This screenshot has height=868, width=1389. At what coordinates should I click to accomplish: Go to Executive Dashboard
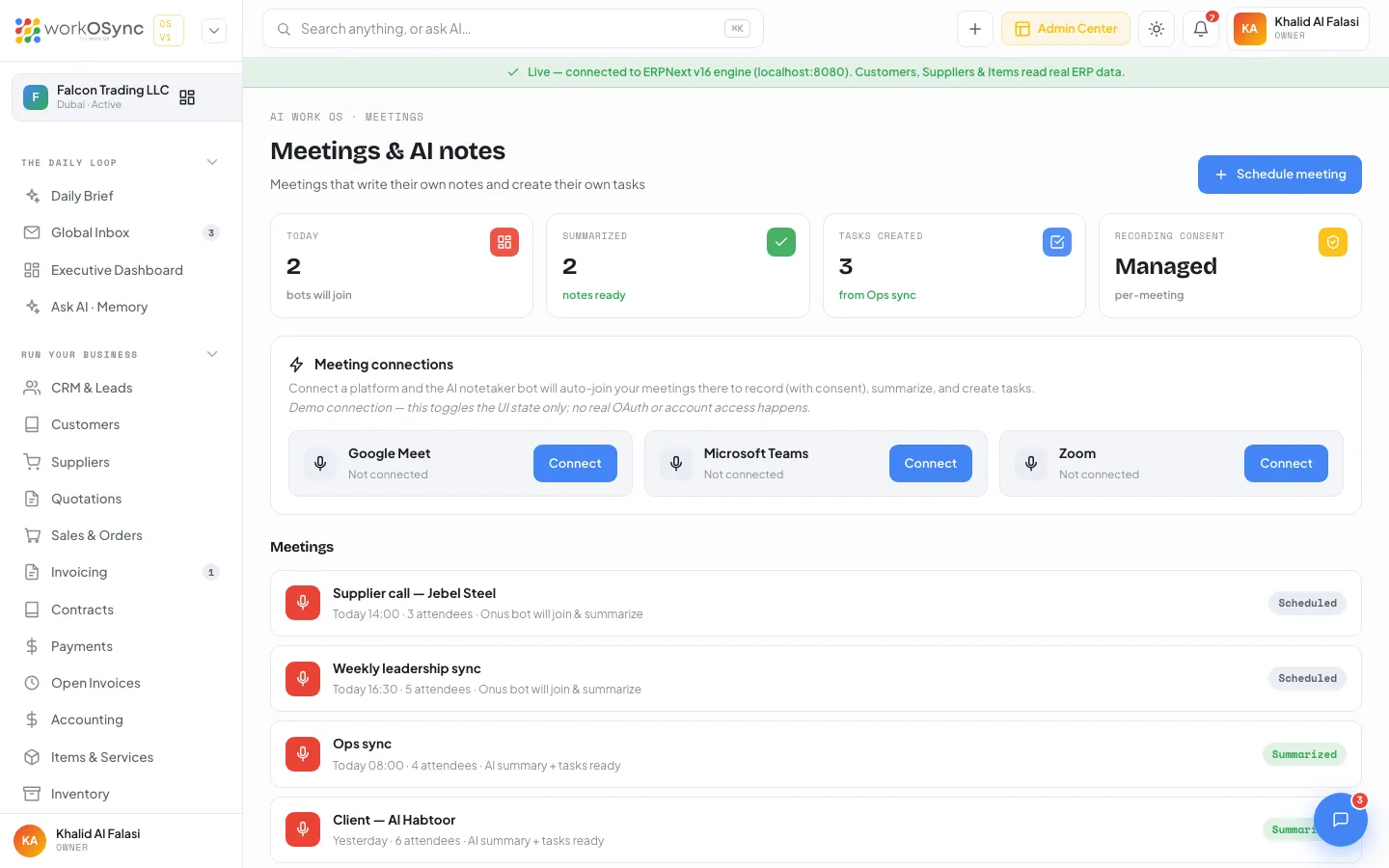(x=122, y=270)
